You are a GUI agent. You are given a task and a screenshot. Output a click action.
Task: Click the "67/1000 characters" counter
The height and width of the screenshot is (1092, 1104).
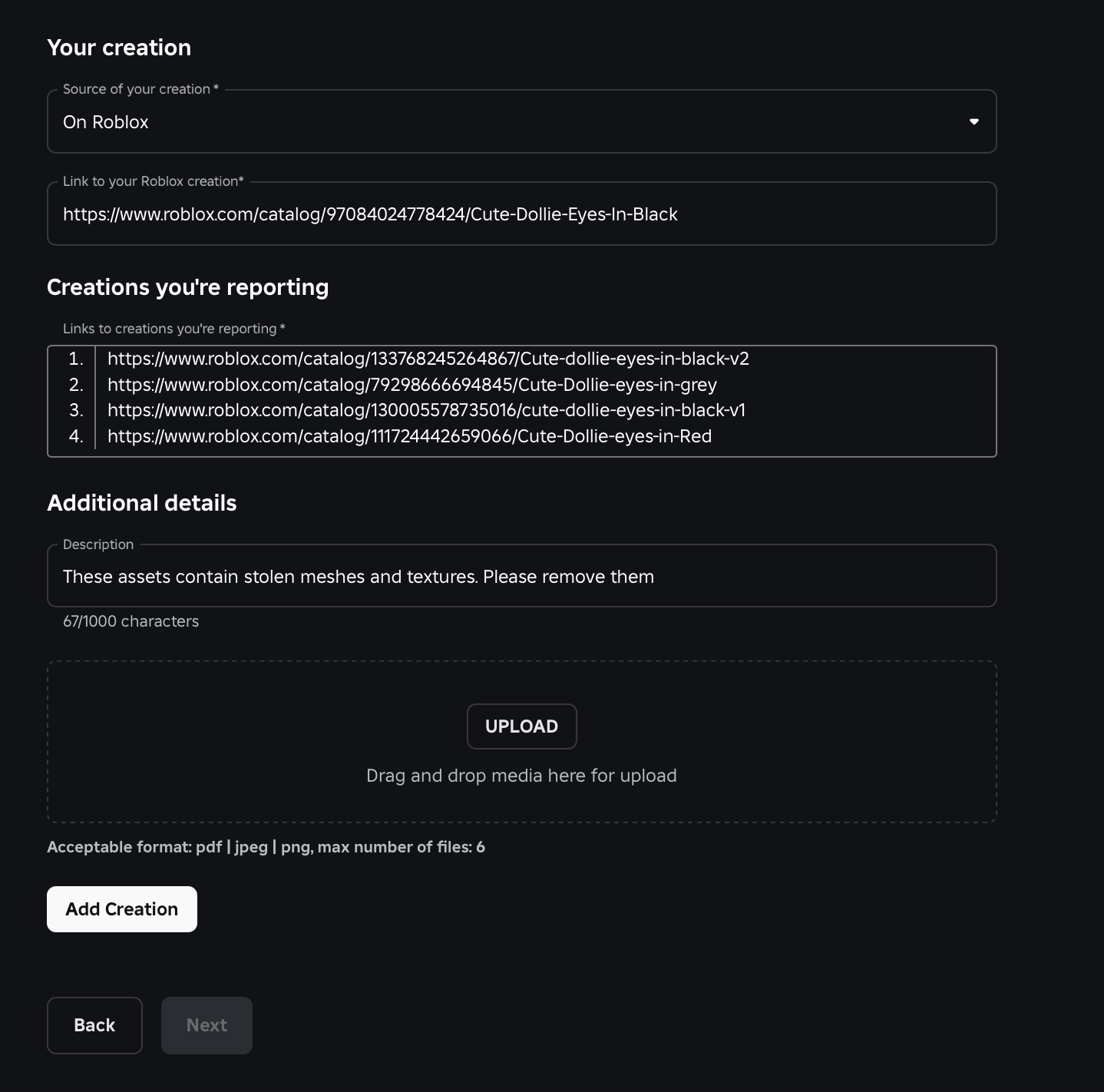pos(131,621)
